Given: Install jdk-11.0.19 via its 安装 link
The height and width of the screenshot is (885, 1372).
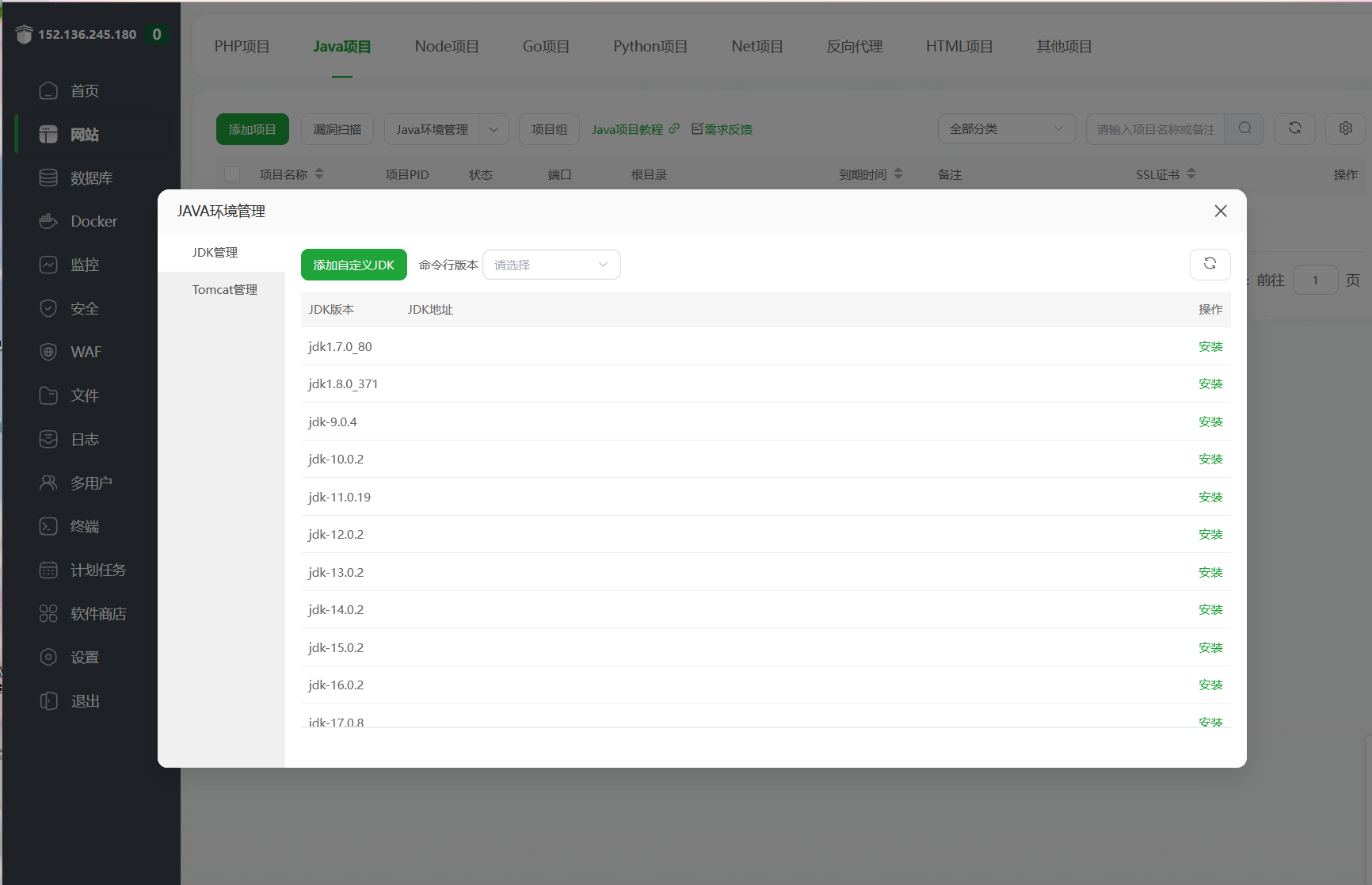Looking at the screenshot, I should [1210, 498].
